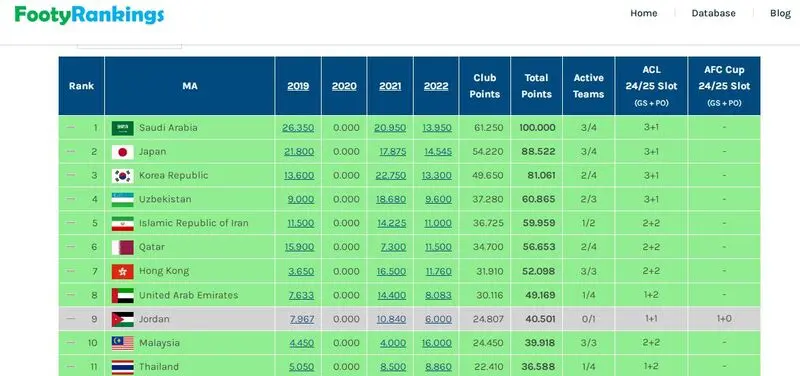Sort by the 2021 column header
The height and width of the screenshot is (376, 800).
[390, 86]
